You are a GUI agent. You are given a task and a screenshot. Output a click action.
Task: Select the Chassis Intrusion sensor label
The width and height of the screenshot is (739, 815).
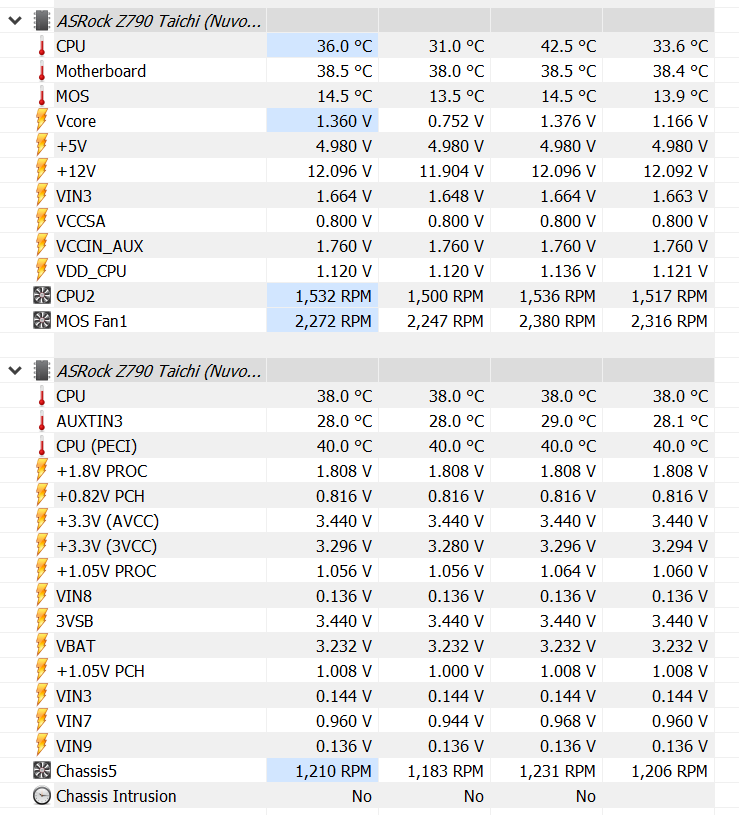[x=116, y=796]
